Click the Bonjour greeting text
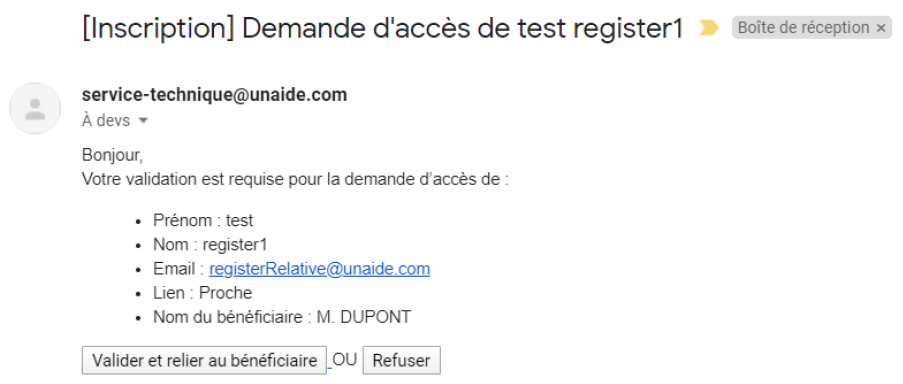The height and width of the screenshot is (384, 903). point(112,155)
